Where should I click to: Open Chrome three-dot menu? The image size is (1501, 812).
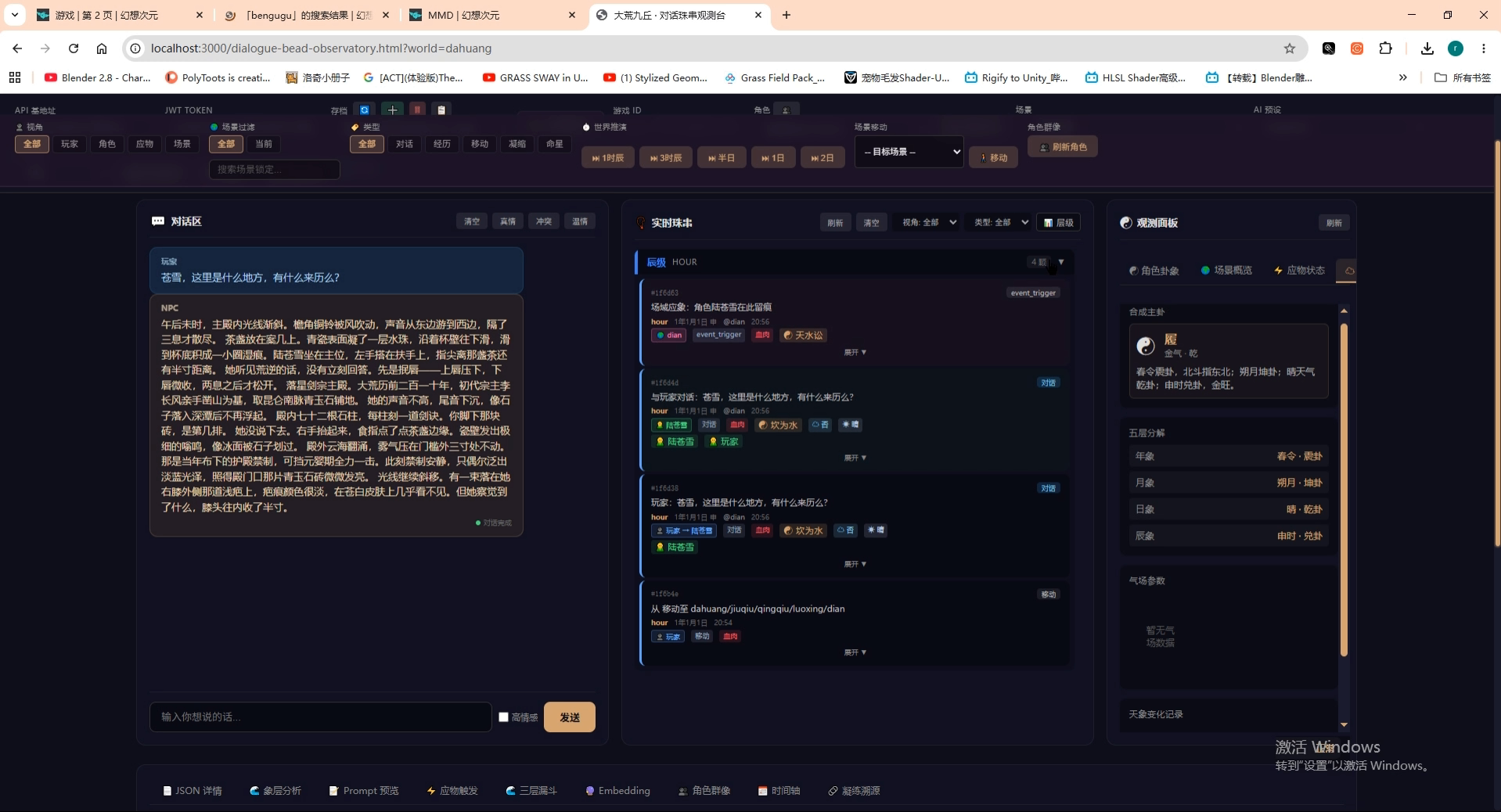[x=1484, y=49]
